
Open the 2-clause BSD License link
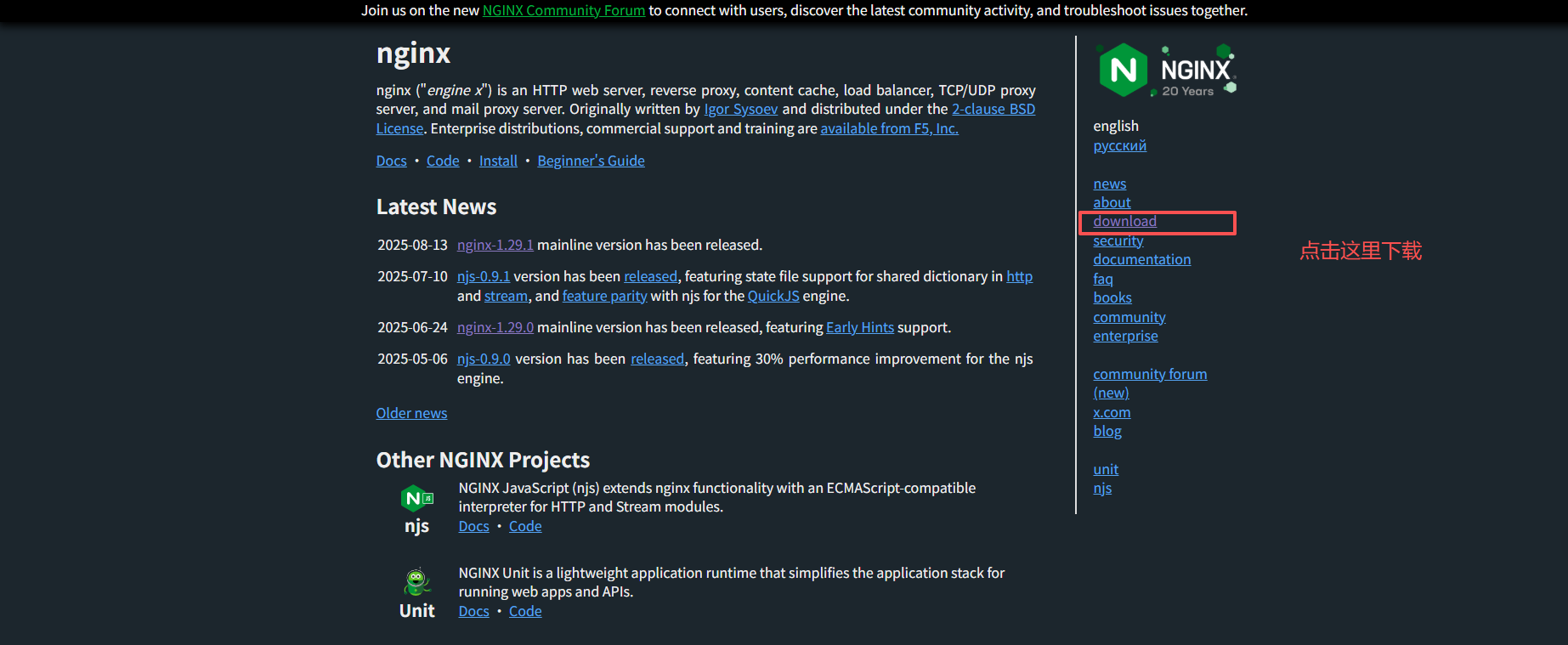[993, 109]
